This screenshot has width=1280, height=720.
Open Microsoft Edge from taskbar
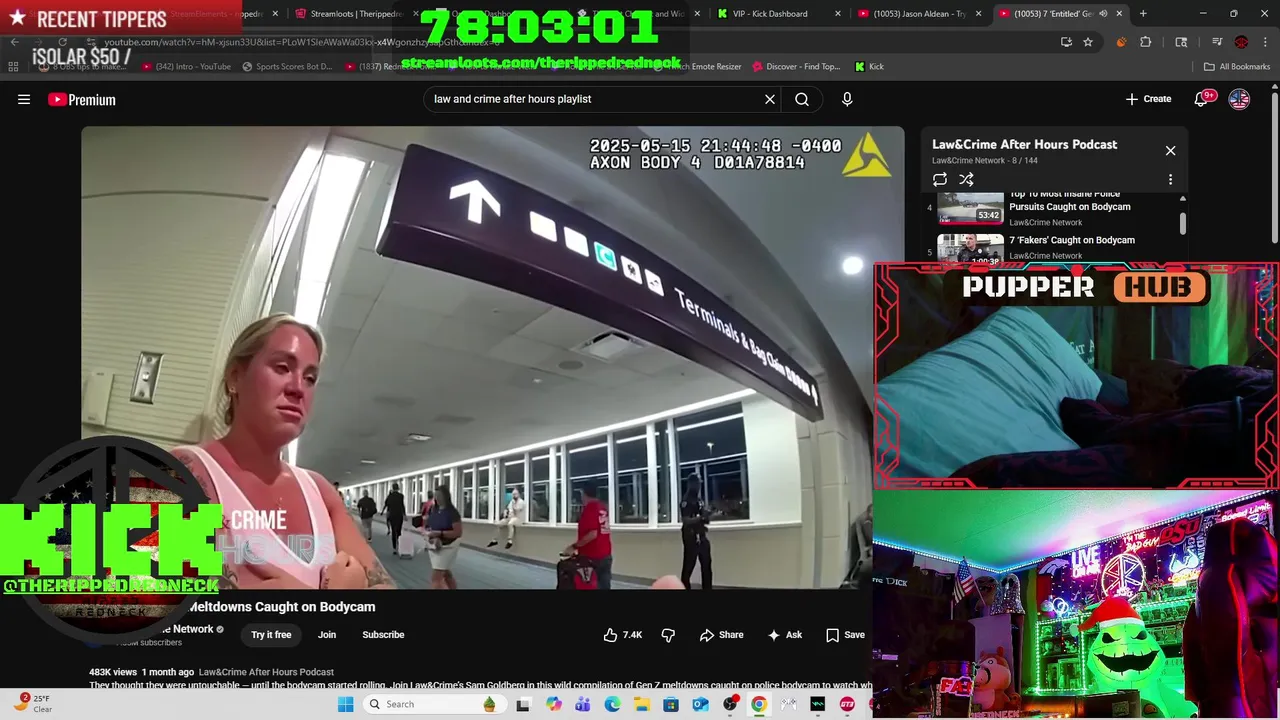pos(612,704)
